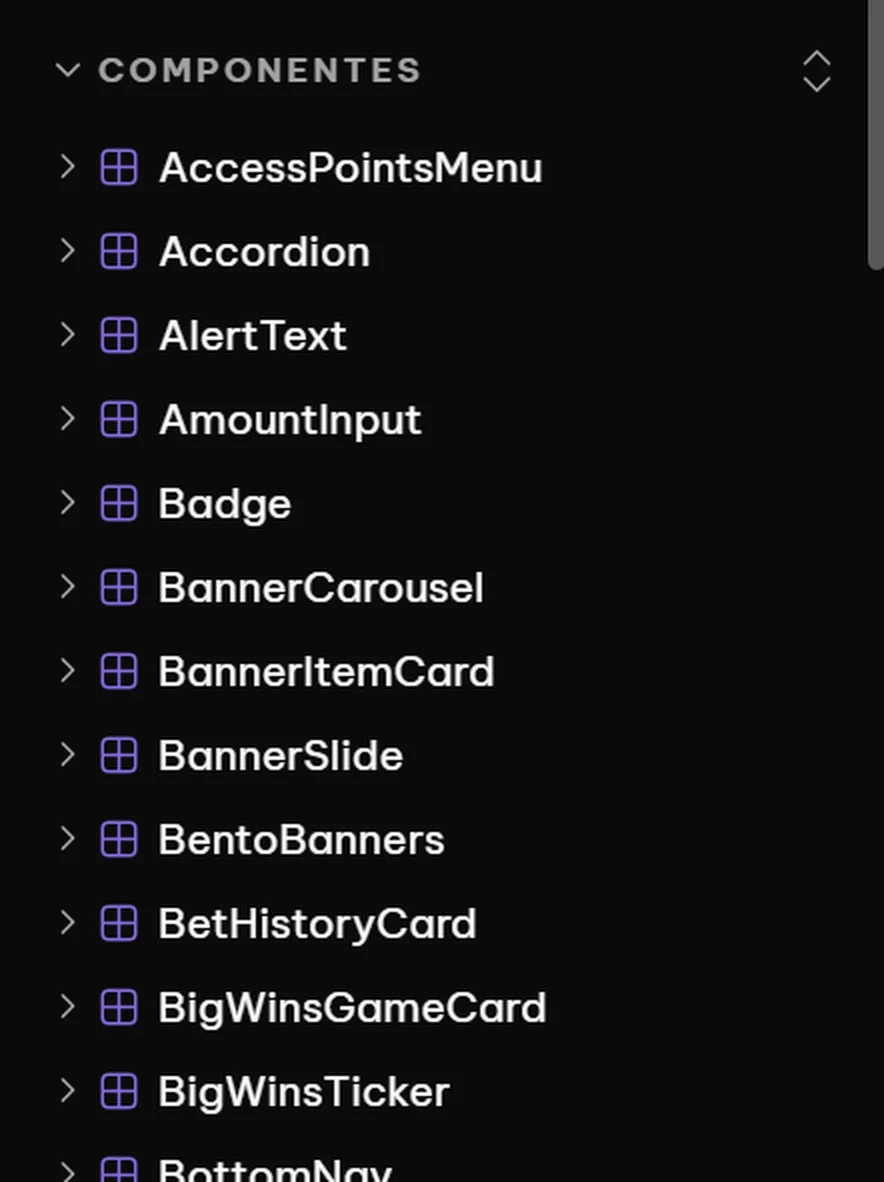Click the BigWinsTicker component icon
Viewport: 884px width, 1182px height.
click(119, 1092)
